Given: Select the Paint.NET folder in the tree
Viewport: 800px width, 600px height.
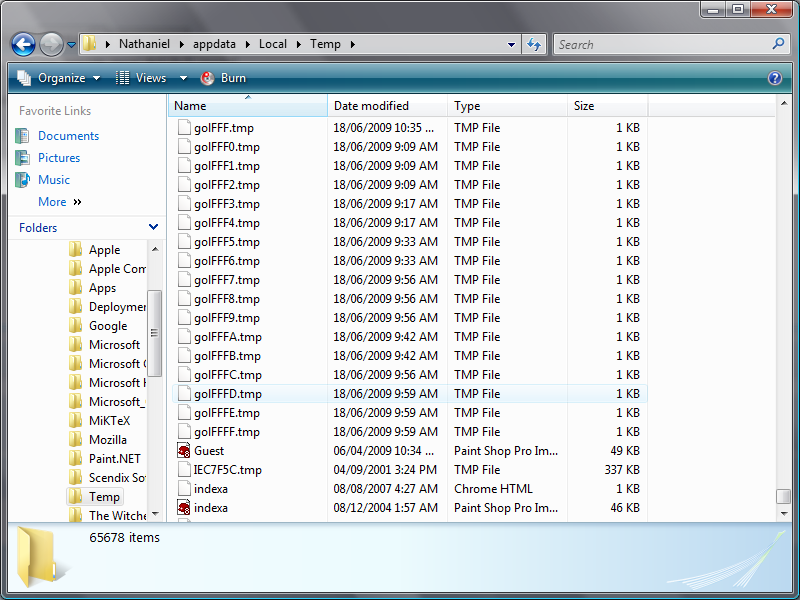Looking at the screenshot, I should (x=115, y=459).
